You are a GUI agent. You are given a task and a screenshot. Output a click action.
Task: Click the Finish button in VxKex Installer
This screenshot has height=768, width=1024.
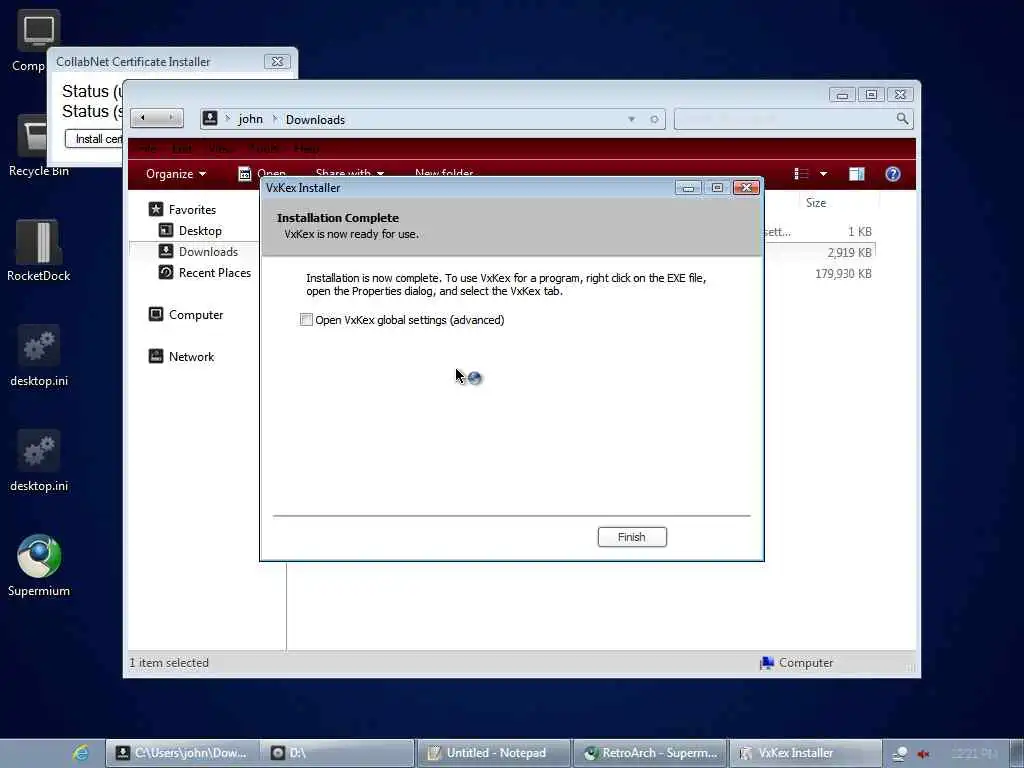632,537
